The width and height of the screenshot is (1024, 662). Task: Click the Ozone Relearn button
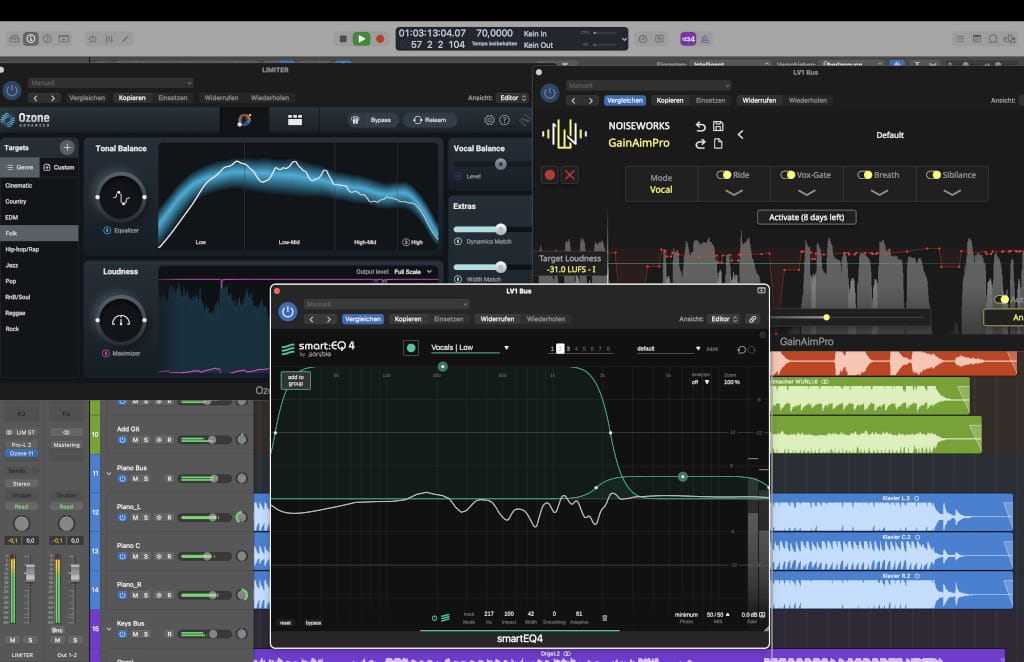coord(430,120)
